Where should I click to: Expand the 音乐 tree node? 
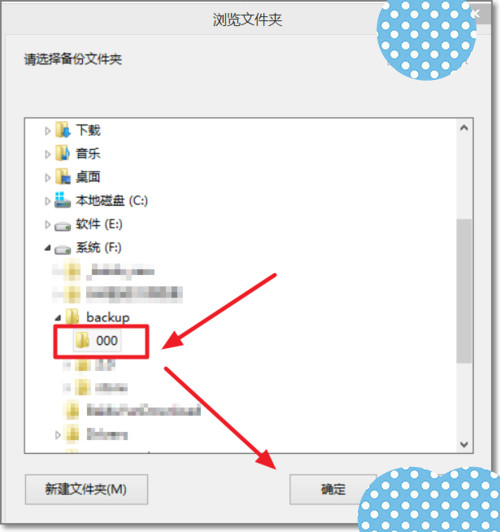coord(47,154)
